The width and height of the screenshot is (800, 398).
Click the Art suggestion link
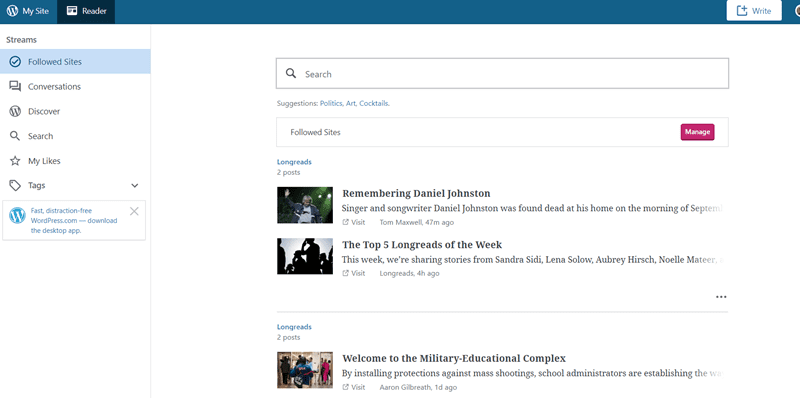point(351,103)
